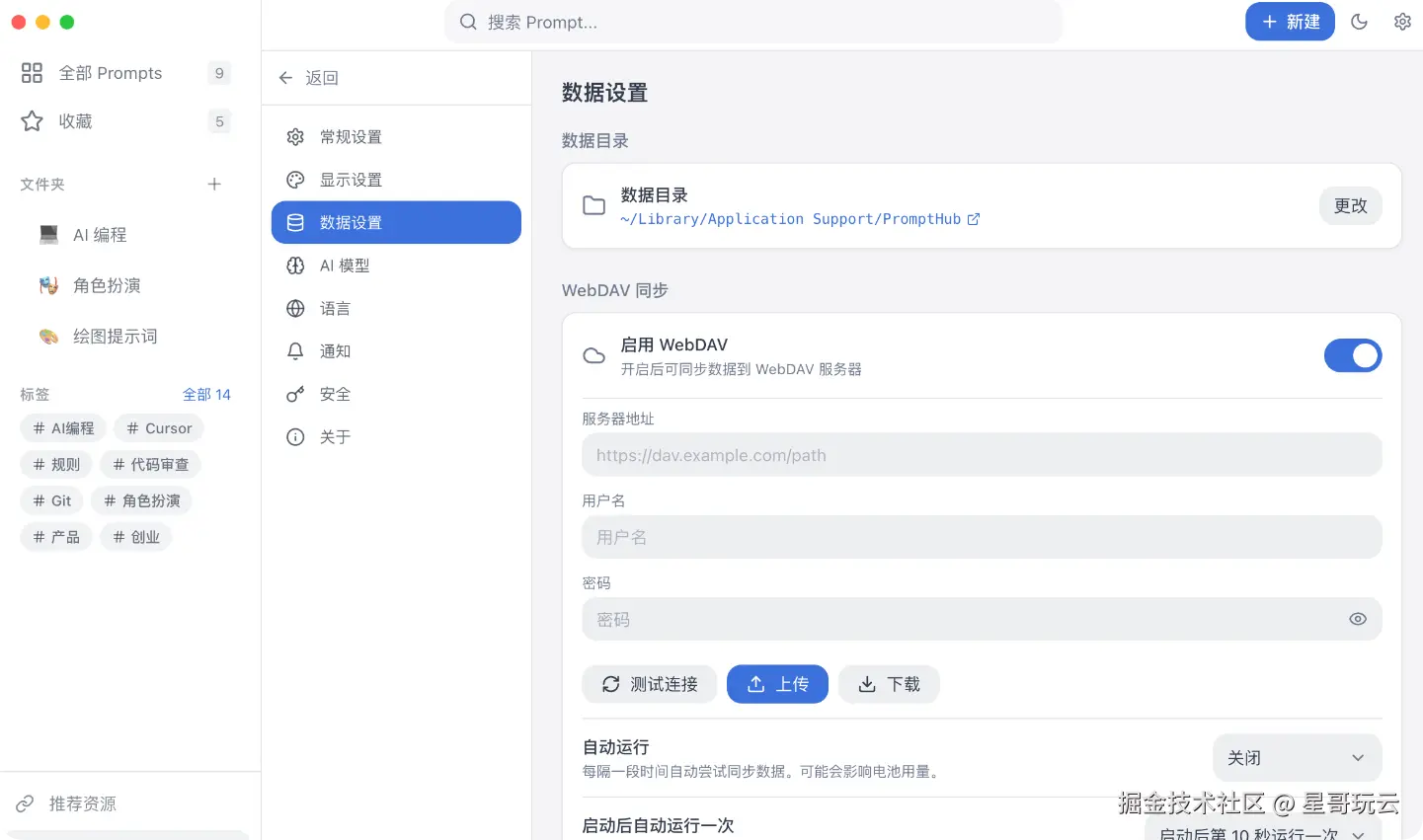This screenshot has width=1423, height=840.
Task: Click the search magnifier icon
Action: (x=468, y=22)
